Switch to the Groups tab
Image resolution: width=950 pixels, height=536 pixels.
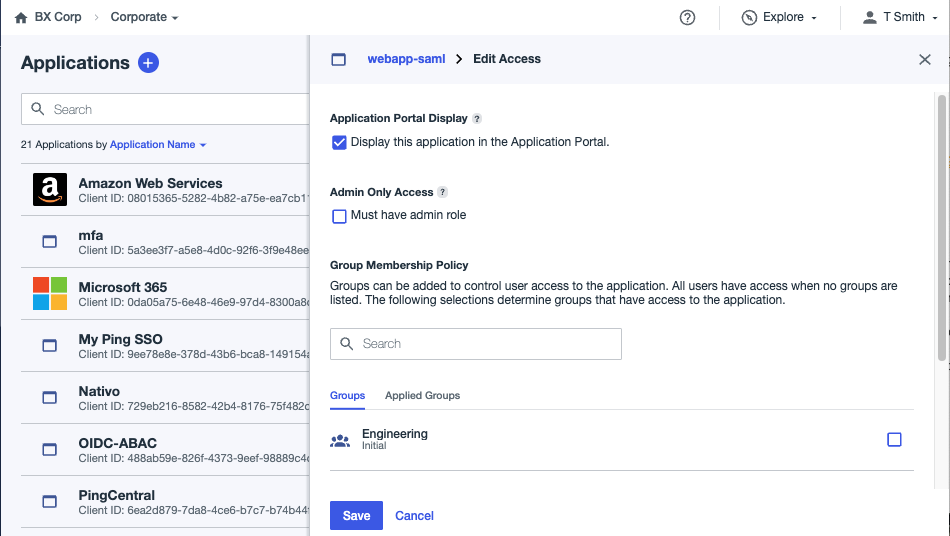[347, 395]
